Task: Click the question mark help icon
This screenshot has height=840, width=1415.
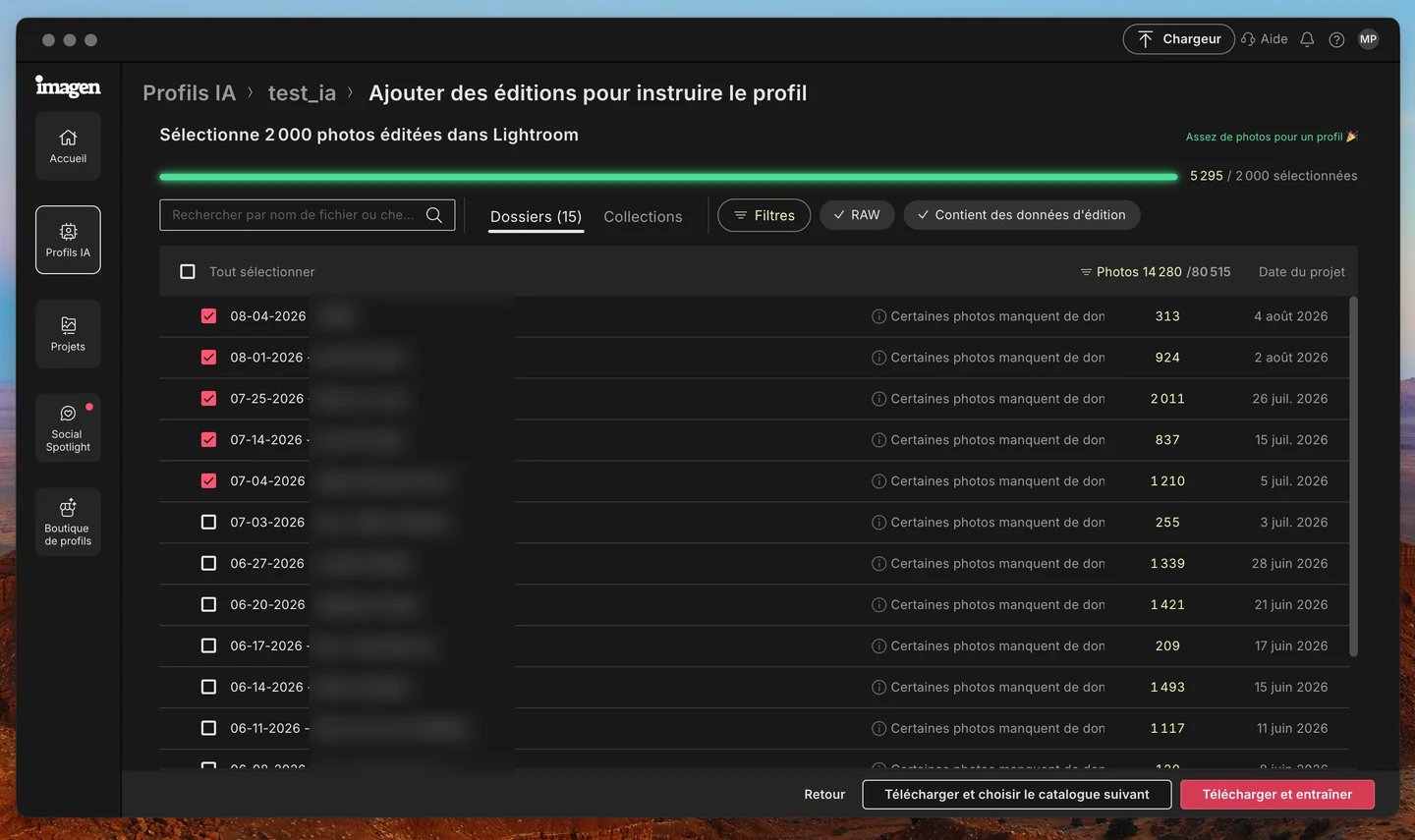Action: pyautogui.click(x=1336, y=39)
